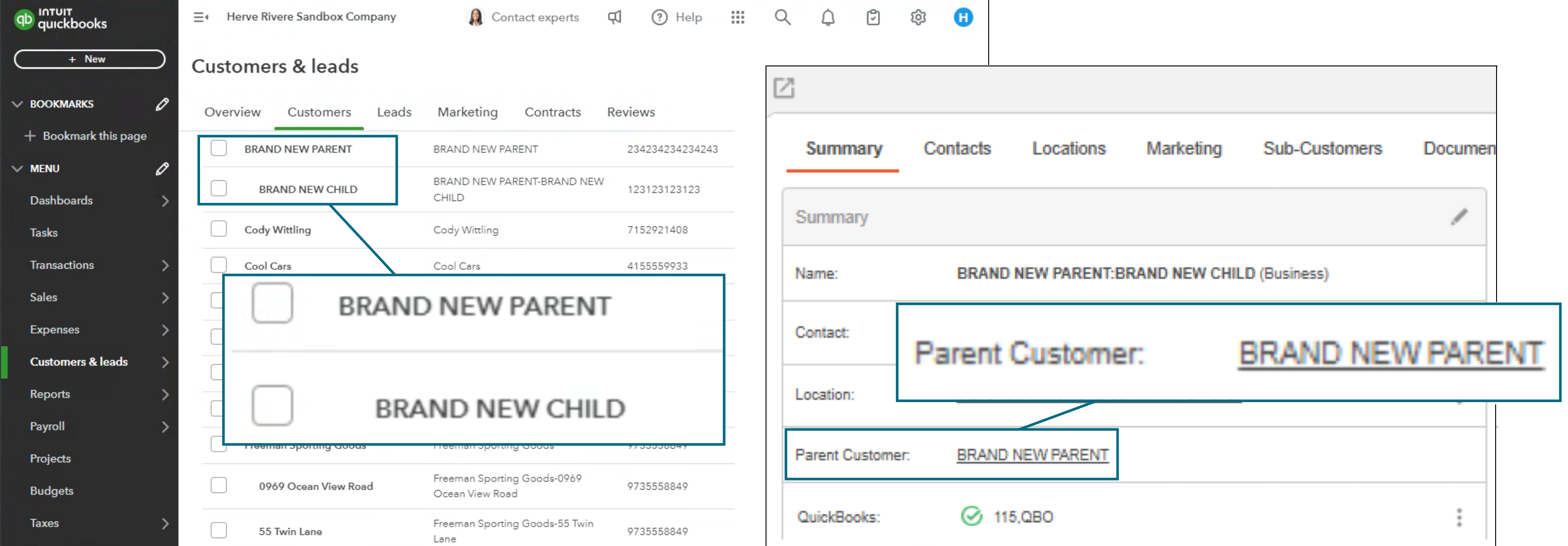Open the Sub-Customers tab
Screen dimensions: 1568x546
[1321, 148]
